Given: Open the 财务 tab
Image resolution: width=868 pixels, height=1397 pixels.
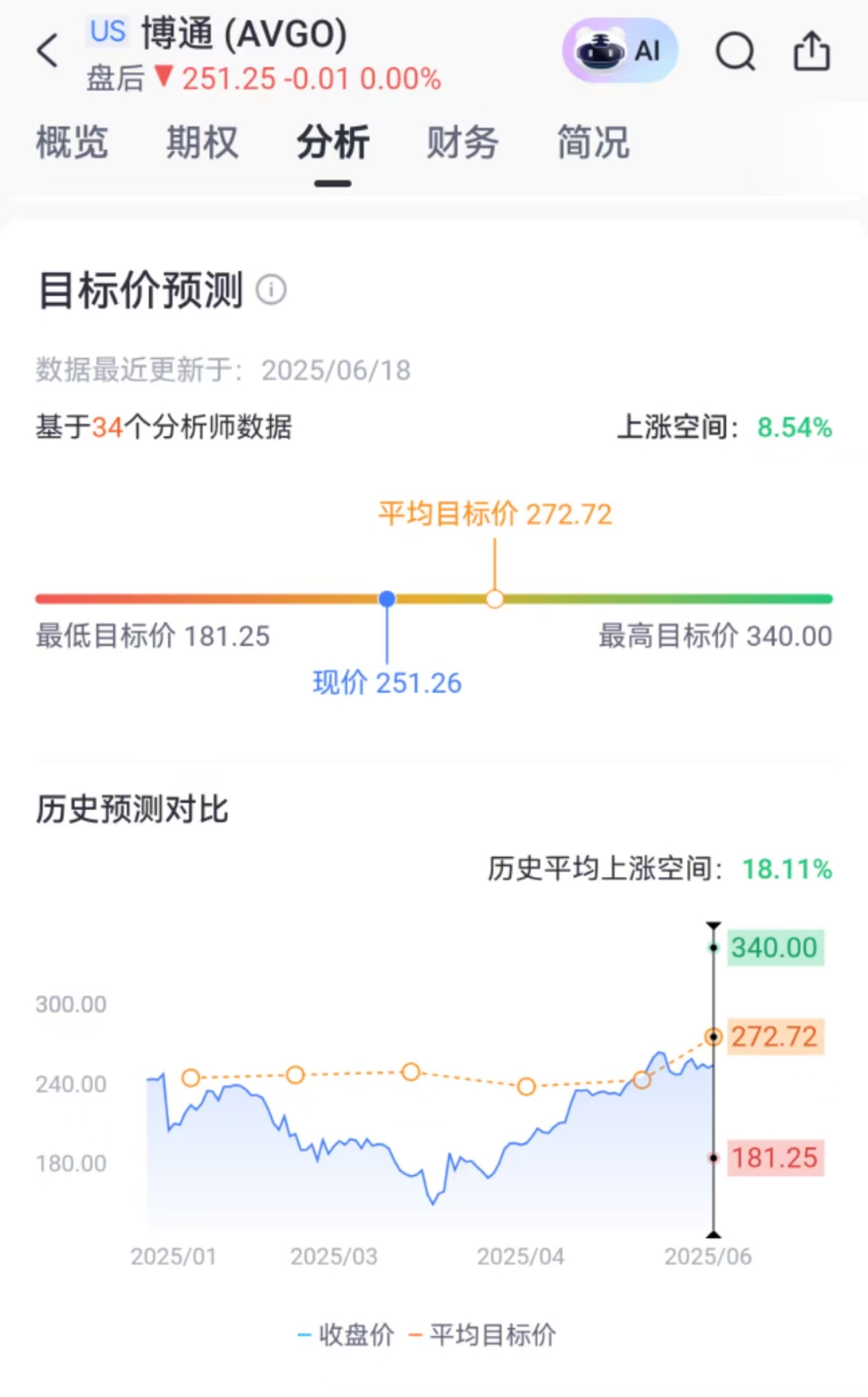Looking at the screenshot, I should coord(462,143).
